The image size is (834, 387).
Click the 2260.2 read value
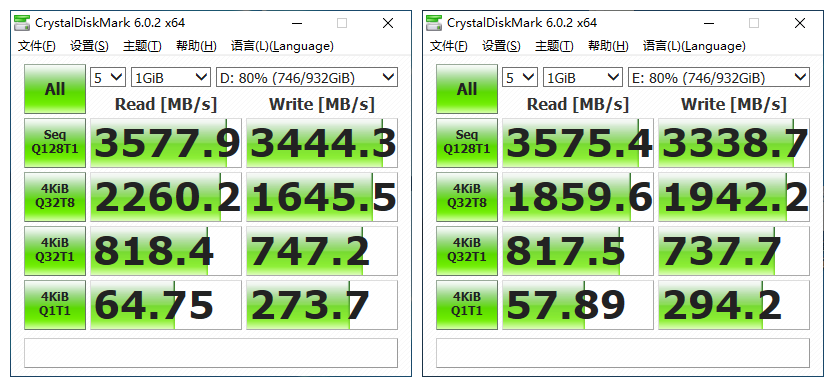pos(166,197)
